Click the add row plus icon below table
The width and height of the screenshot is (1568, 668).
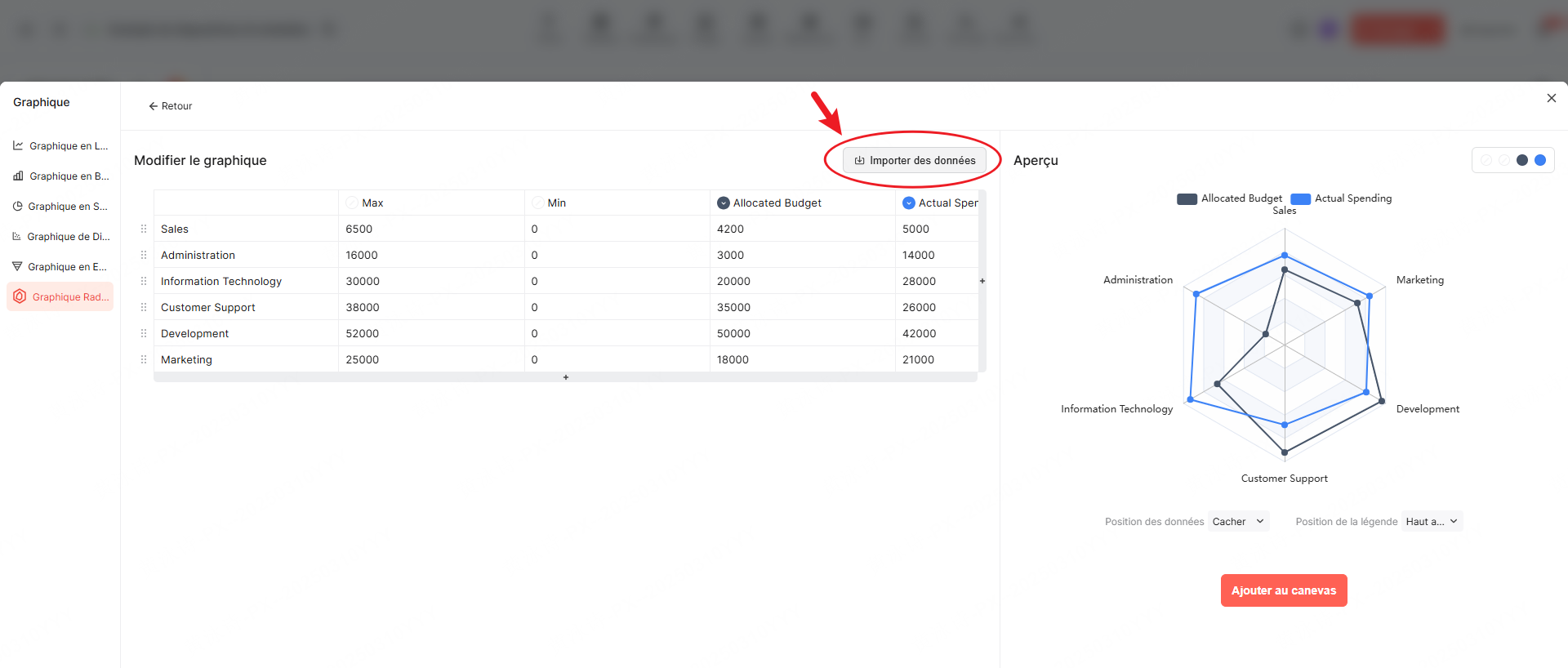coord(565,377)
